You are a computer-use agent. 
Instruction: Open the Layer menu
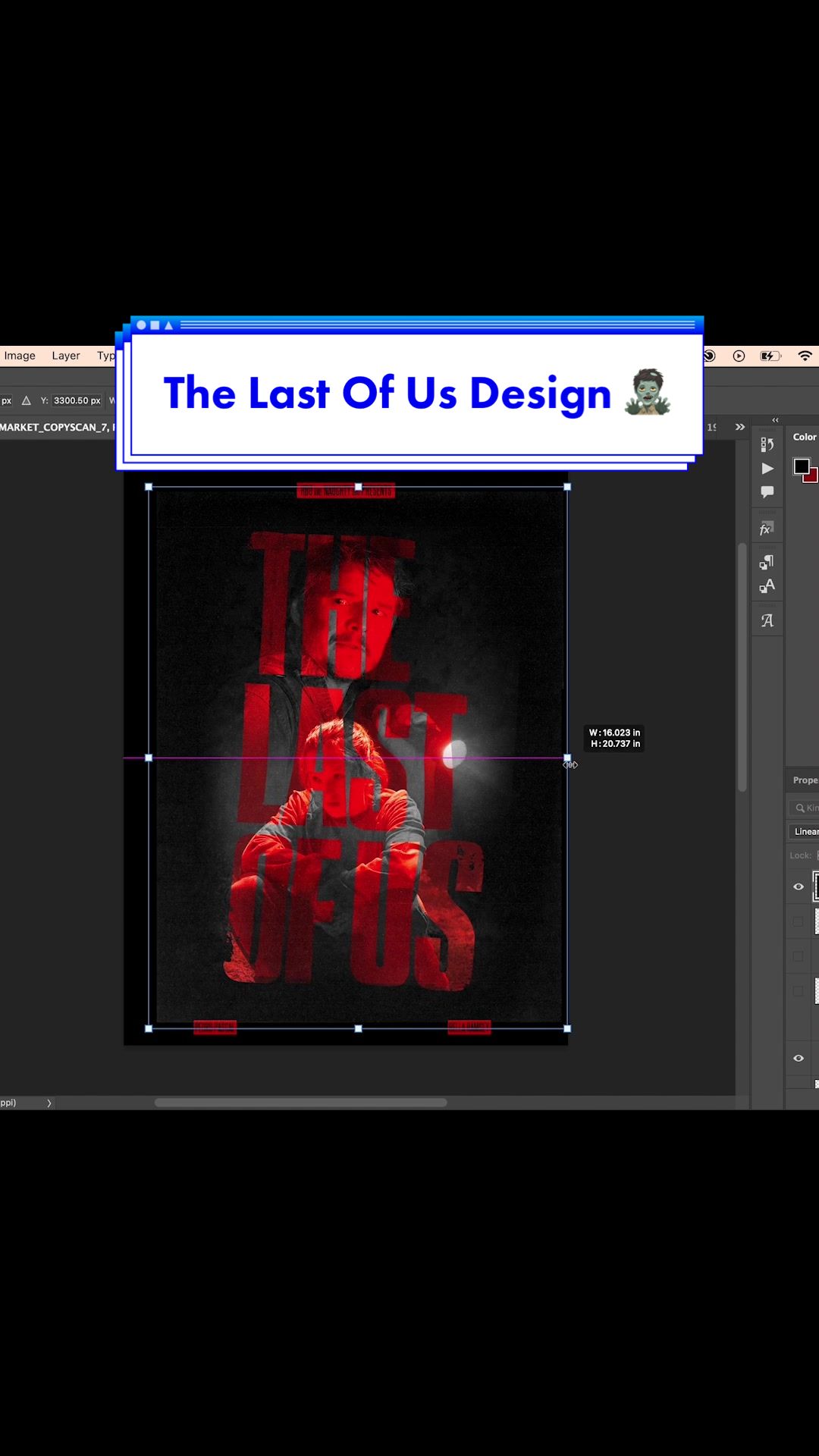(x=66, y=356)
